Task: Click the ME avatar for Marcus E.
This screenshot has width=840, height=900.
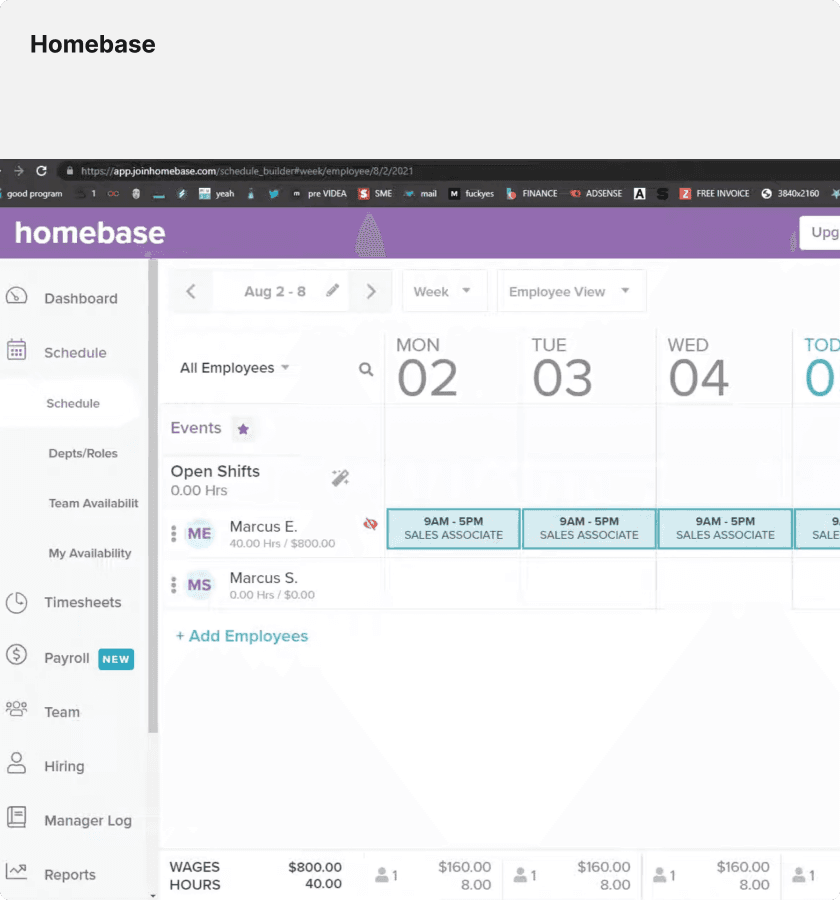Action: [199, 533]
